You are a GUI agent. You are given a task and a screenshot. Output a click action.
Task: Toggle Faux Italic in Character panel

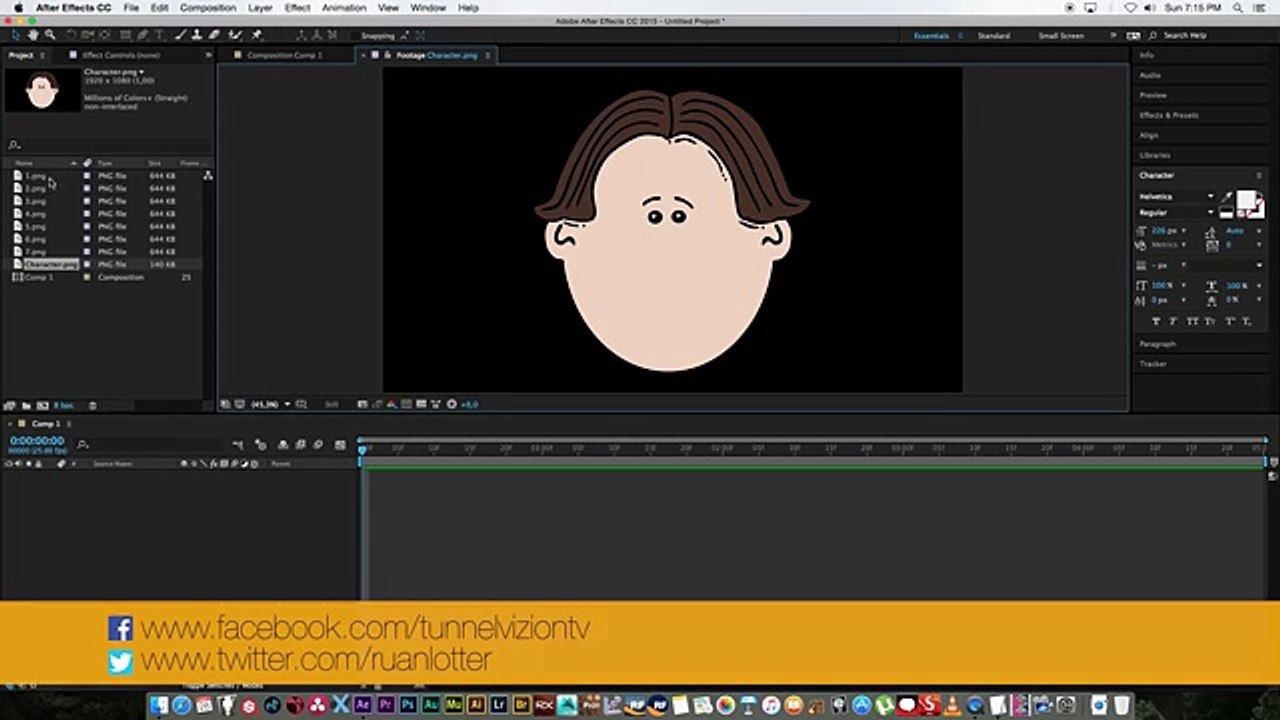tap(1173, 321)
